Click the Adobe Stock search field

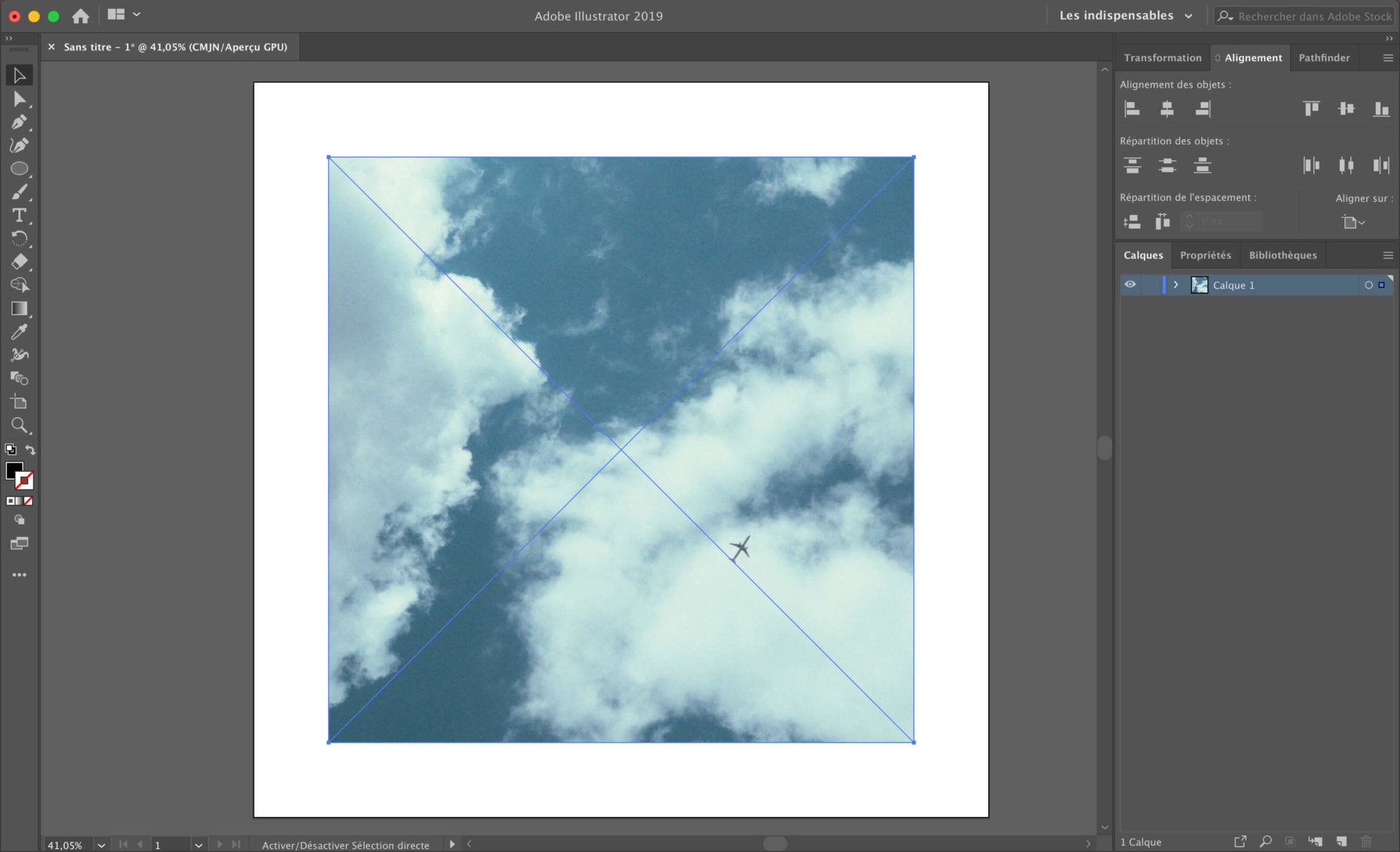[x=1314, y=16]
